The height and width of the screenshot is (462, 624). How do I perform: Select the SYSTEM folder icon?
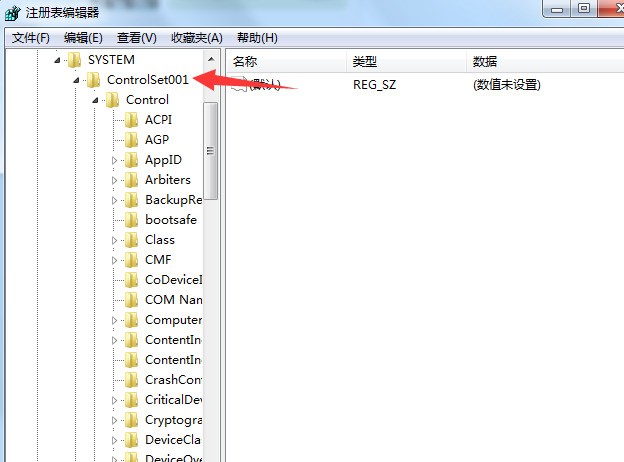(74, 60)
